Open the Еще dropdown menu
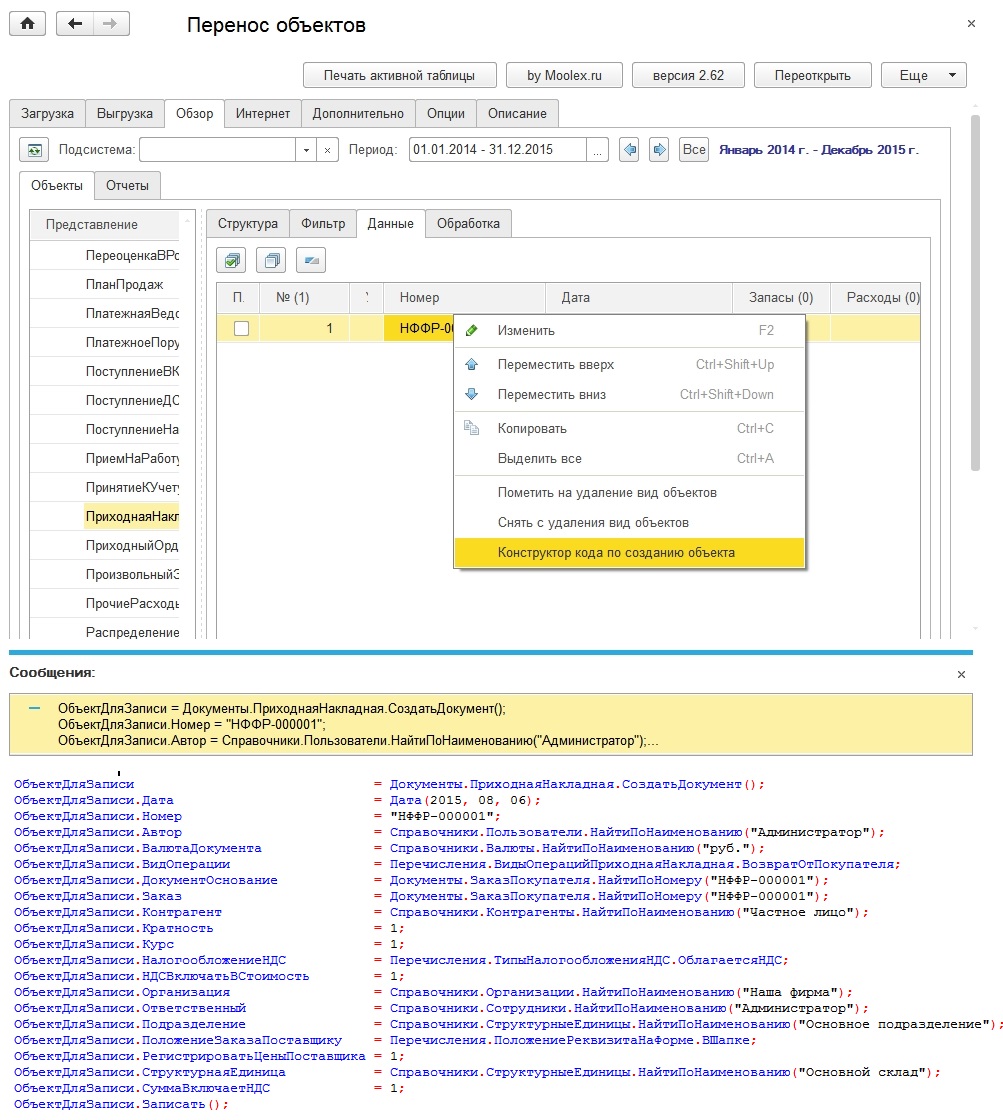This screenshot has width=1003, height=1120. 924,76
